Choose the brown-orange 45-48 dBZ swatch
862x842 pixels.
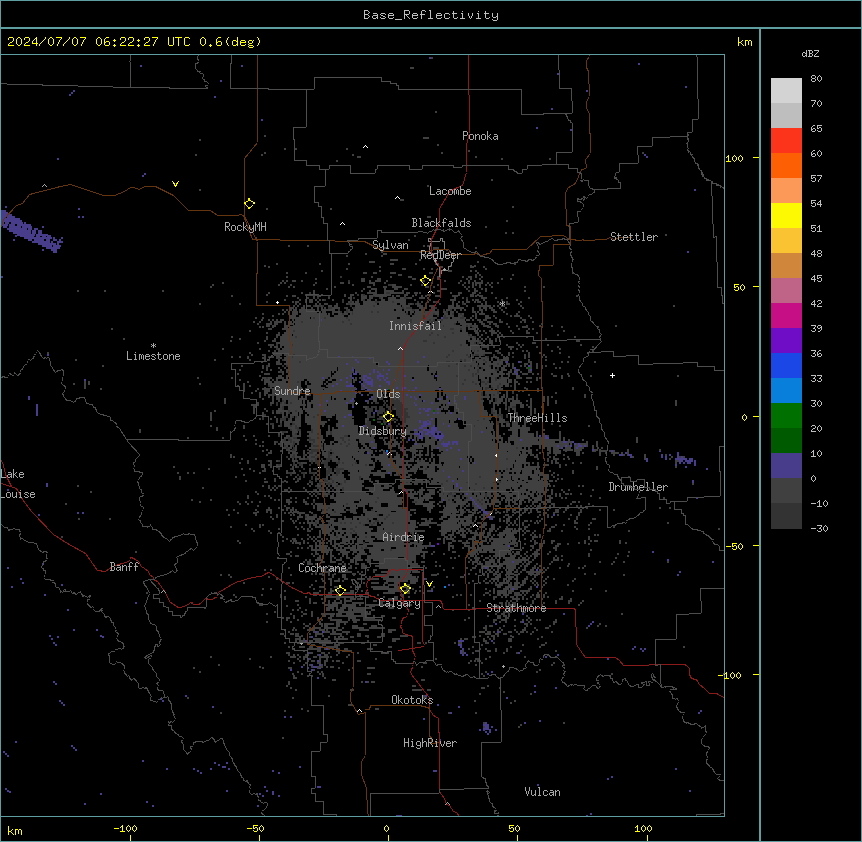pyautogui.click(x=786, y=265)
